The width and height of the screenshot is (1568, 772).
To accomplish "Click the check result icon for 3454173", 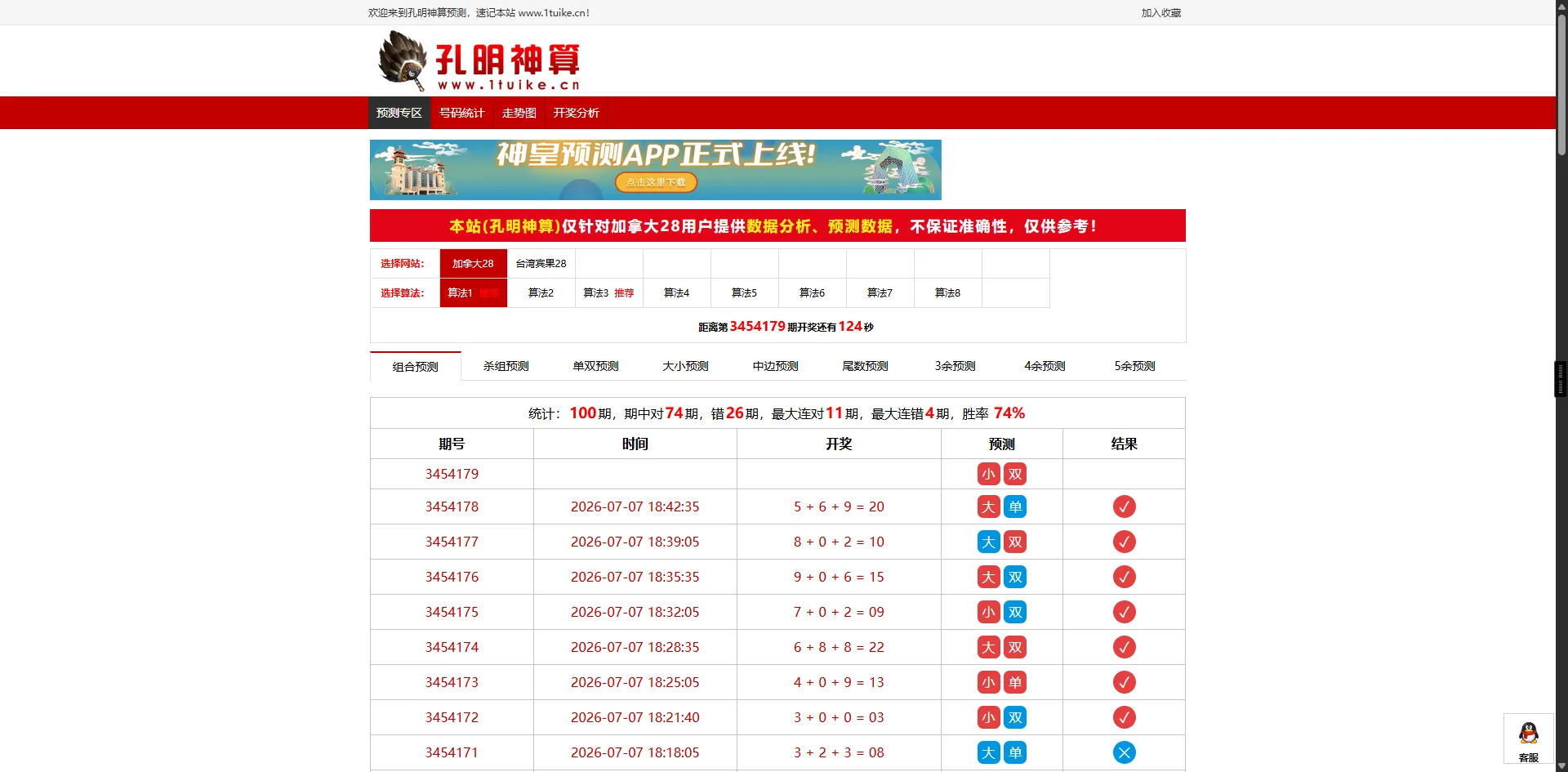I will coord(1124,682).
